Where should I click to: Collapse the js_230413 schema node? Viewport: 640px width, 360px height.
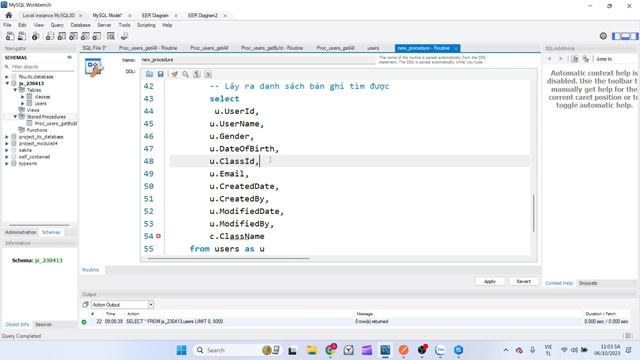tap(7, 83)
